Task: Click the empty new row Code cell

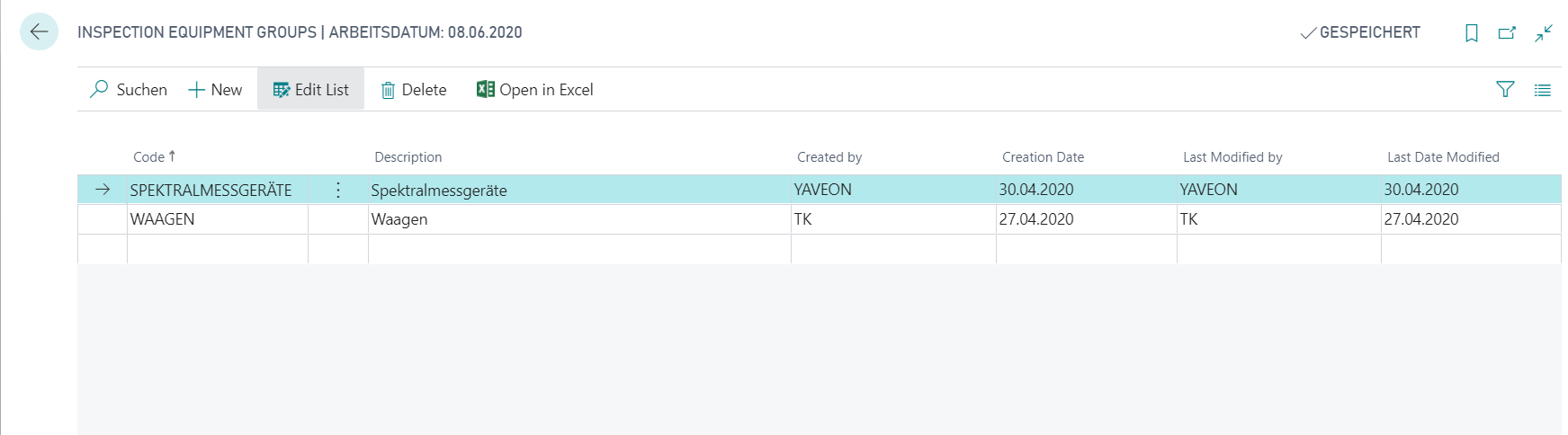Action: 218,249
